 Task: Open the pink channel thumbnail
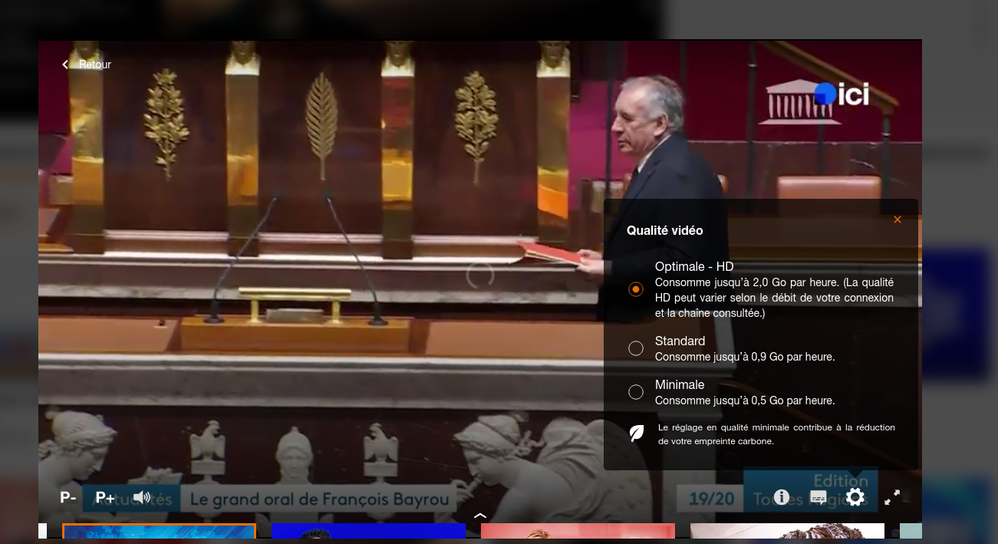point(578,531)
